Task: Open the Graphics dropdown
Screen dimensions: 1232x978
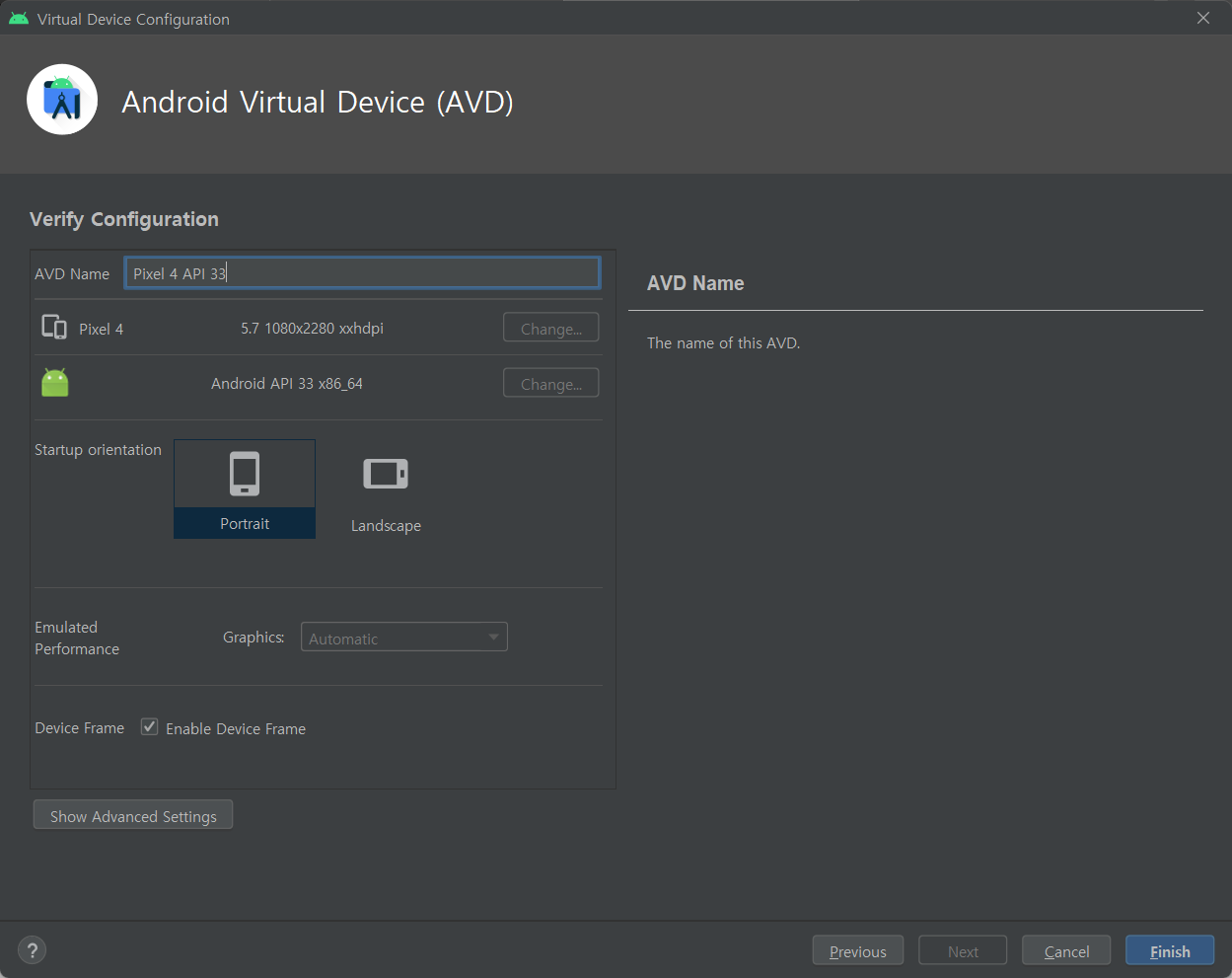Action: tap(404, 638)
